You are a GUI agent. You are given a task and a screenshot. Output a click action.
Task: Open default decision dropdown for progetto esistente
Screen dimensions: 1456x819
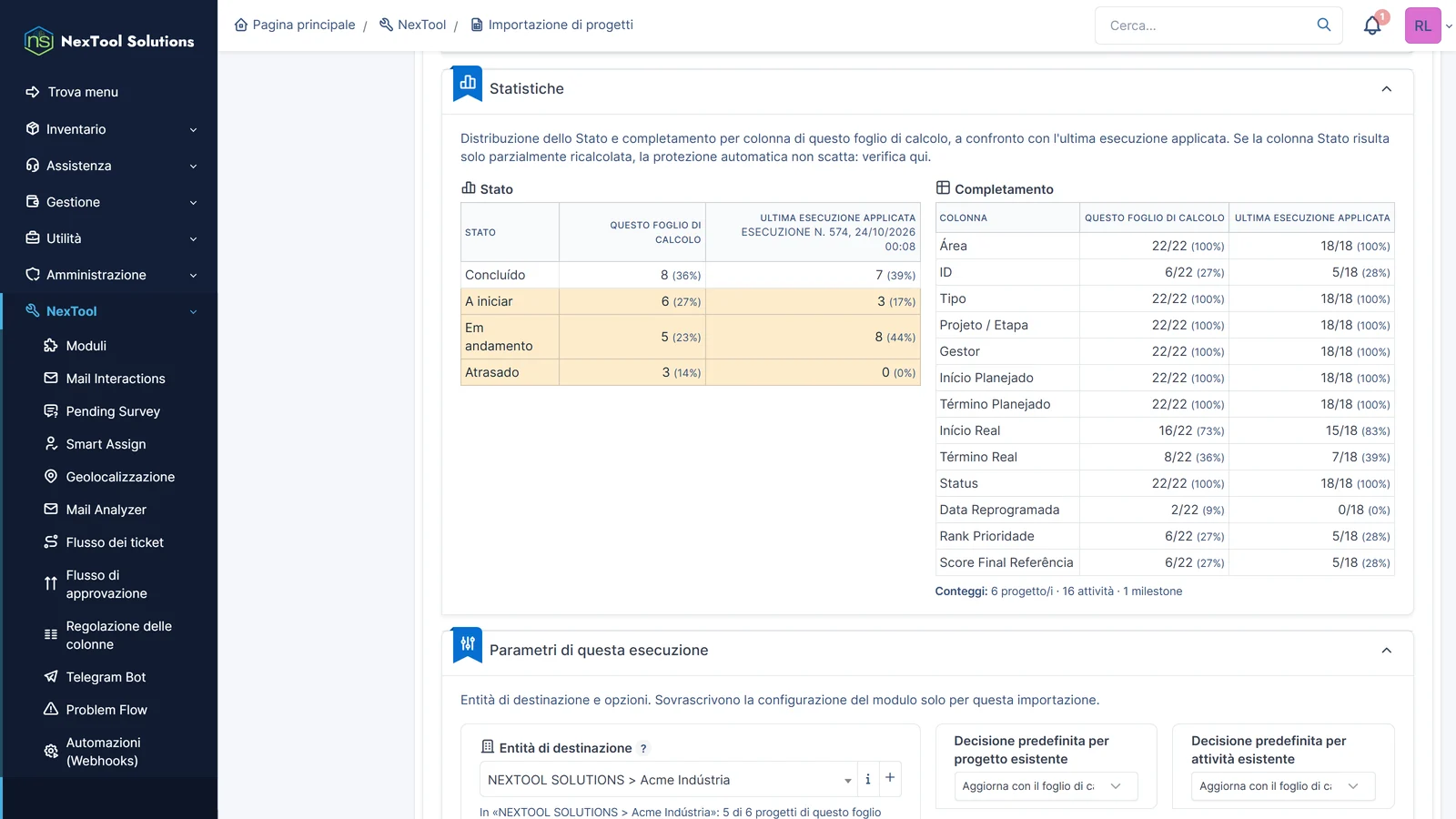tap(1046, 786)
